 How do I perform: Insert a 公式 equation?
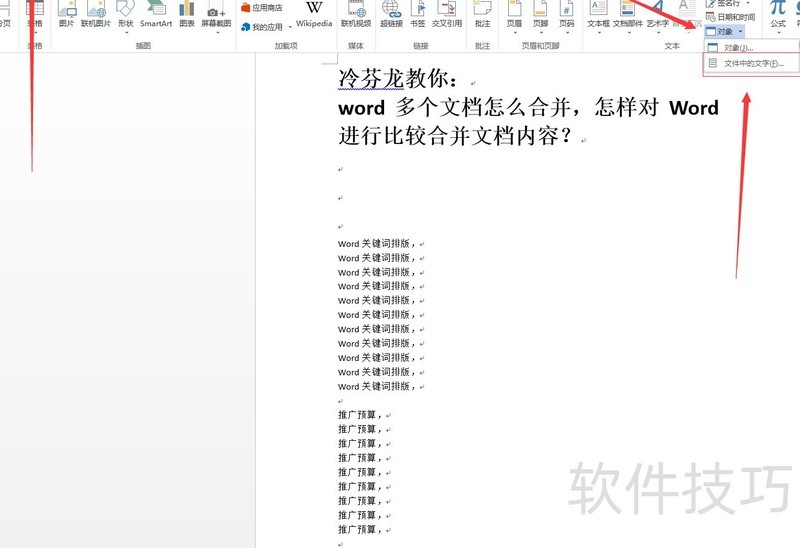click(x=778, y=15)
